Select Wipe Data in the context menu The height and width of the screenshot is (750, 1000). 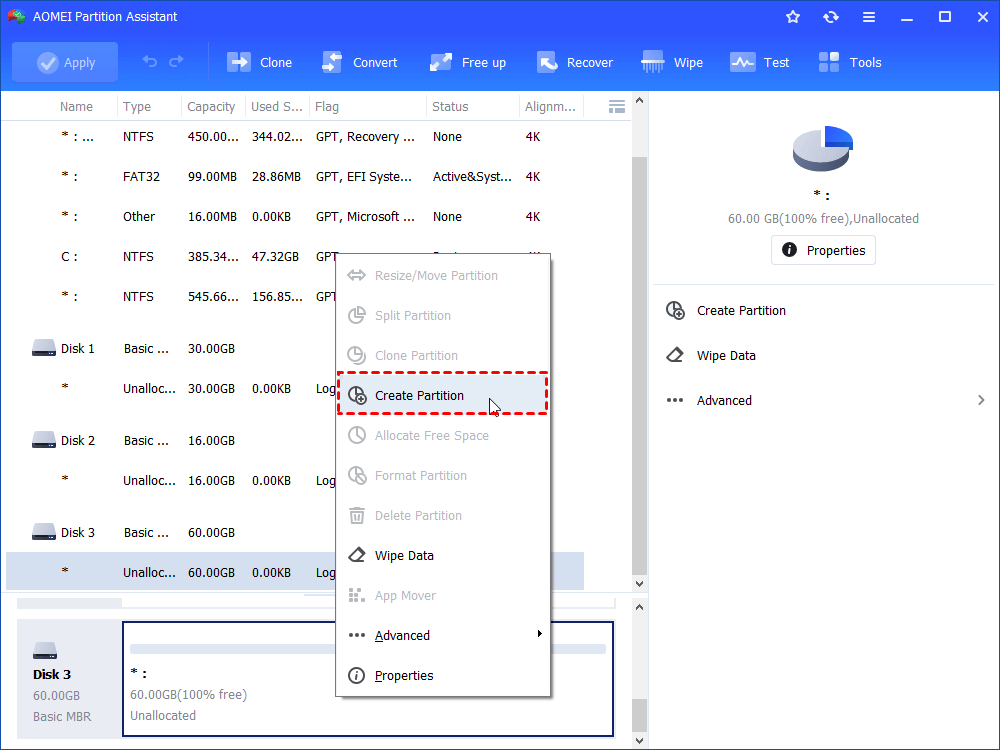402,555
